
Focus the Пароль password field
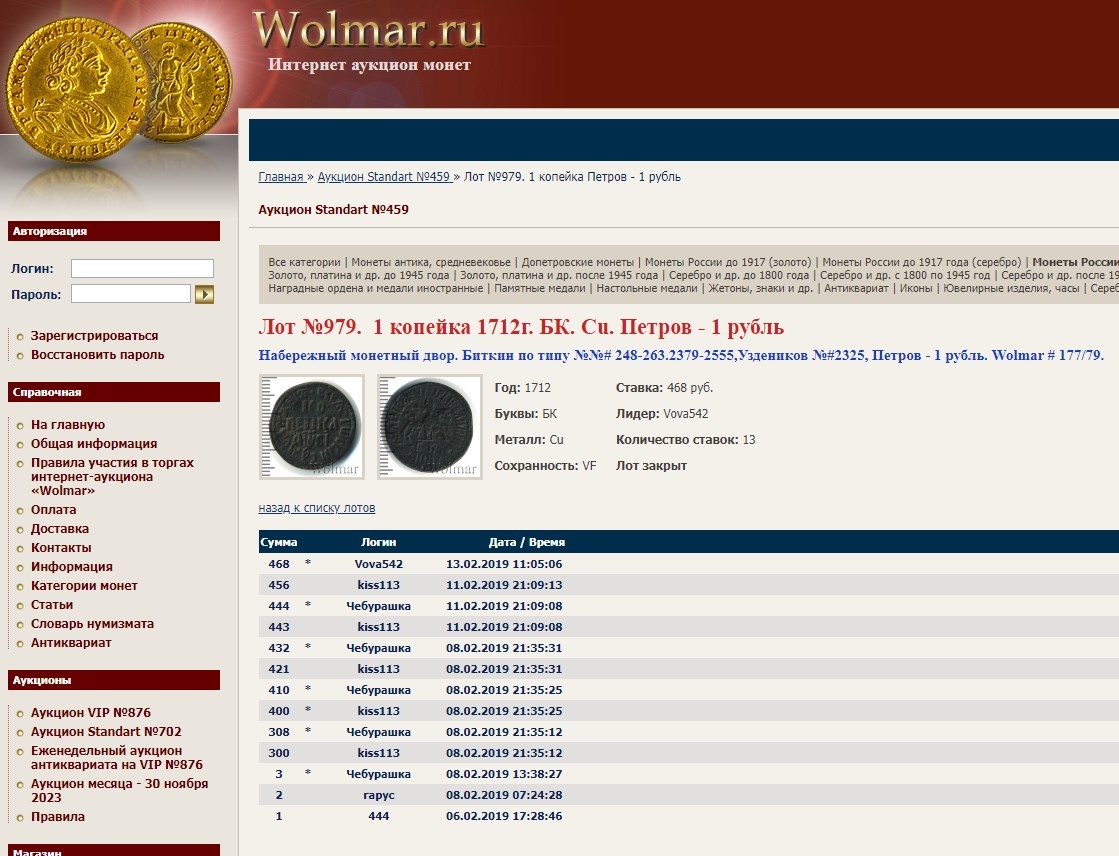tap(130, 294)
